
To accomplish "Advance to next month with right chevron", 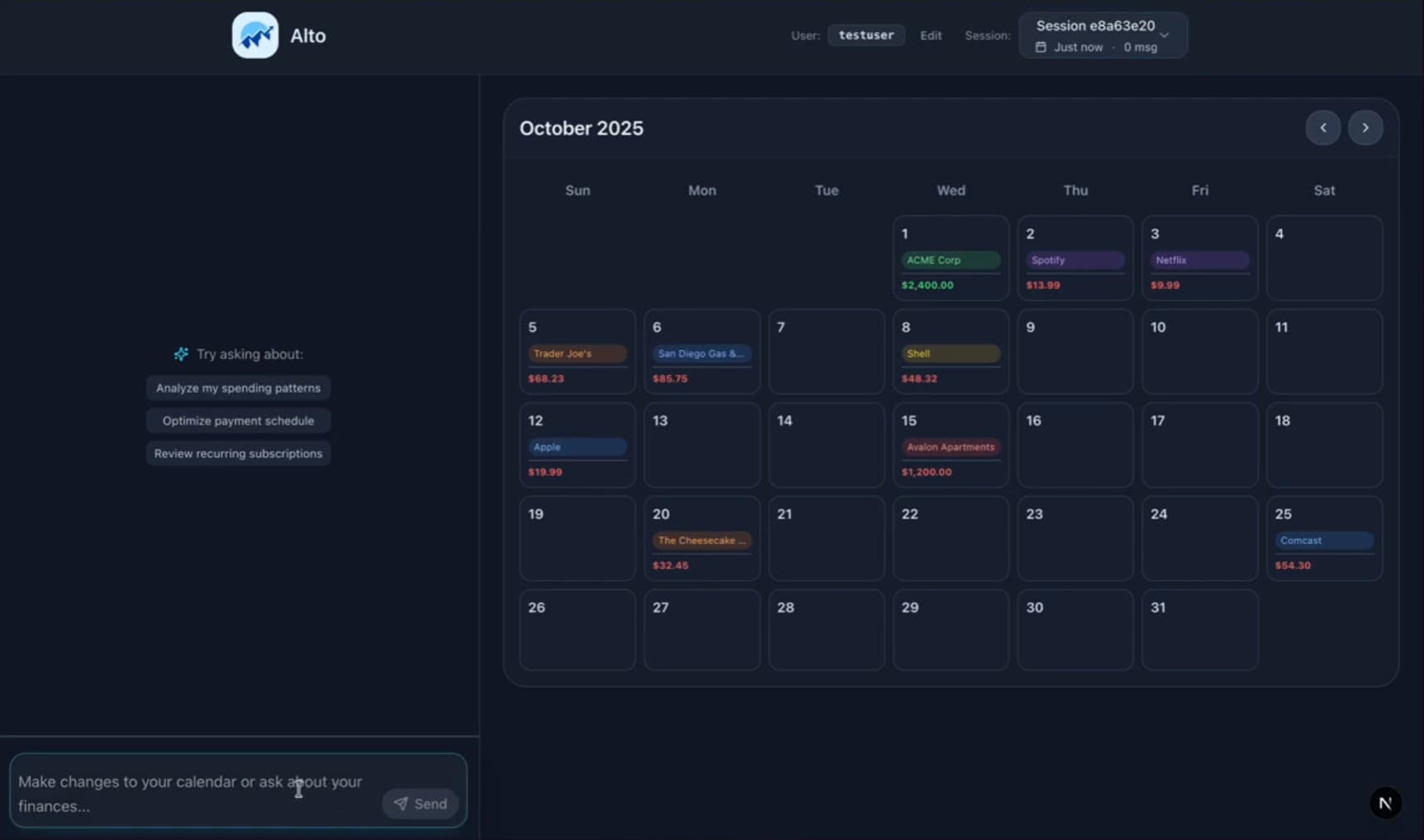I will pos(1364,128).
